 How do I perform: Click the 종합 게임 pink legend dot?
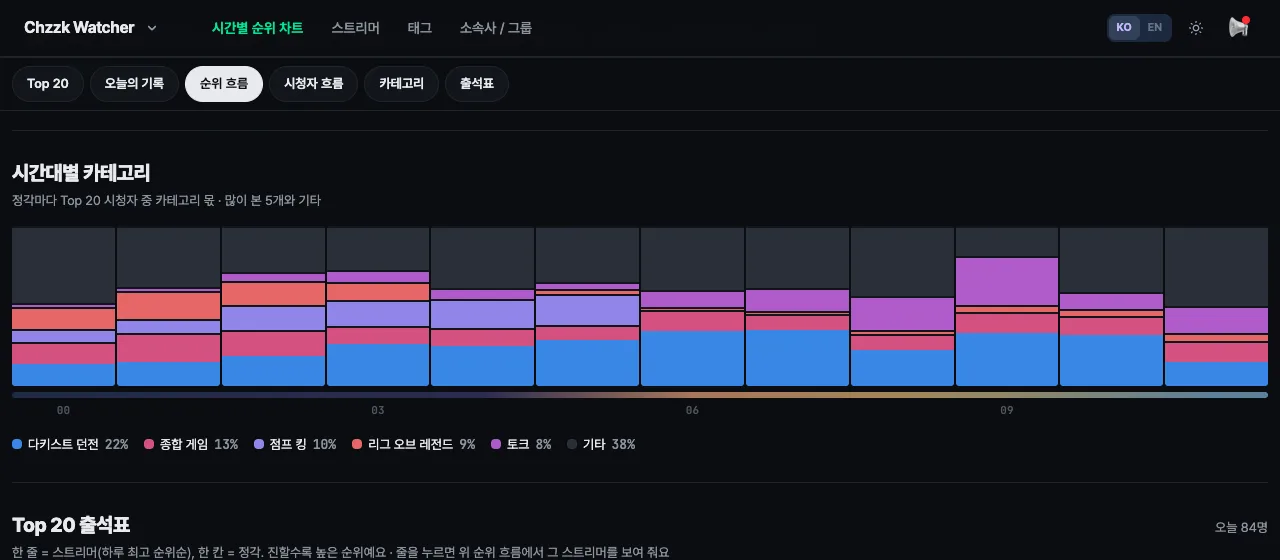[x=149, y=444]
